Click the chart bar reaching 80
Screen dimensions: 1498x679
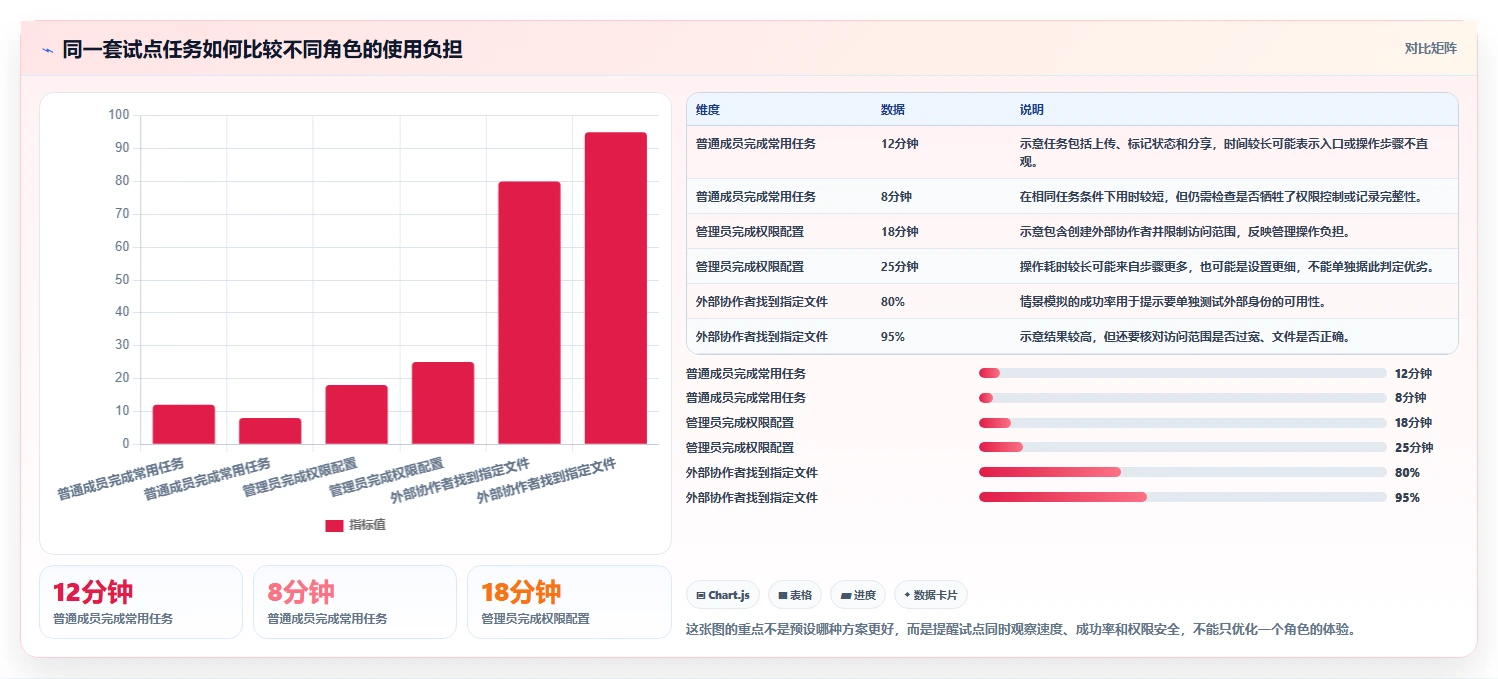529,313
